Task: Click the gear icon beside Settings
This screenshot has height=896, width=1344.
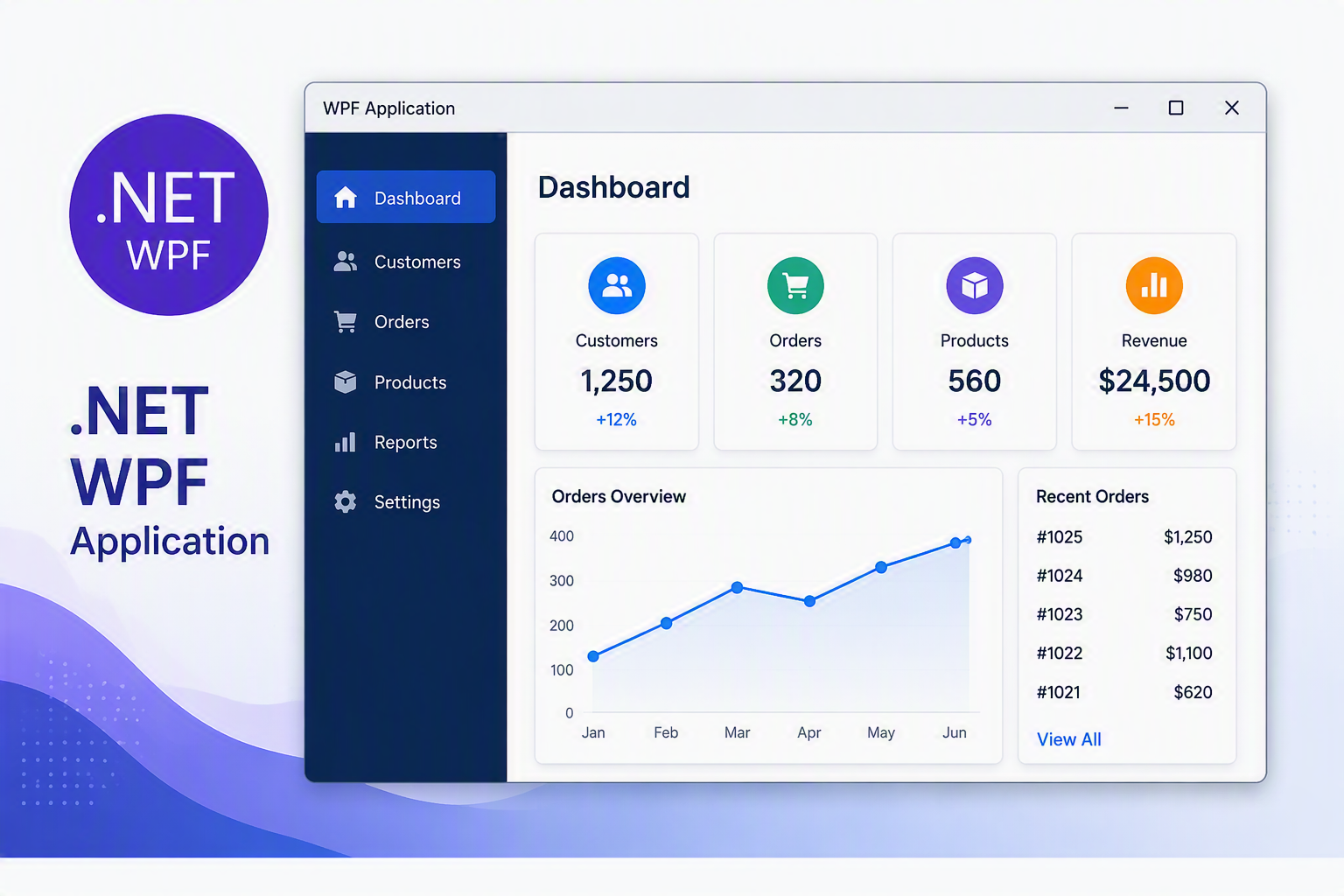Action: pos(346,501)
